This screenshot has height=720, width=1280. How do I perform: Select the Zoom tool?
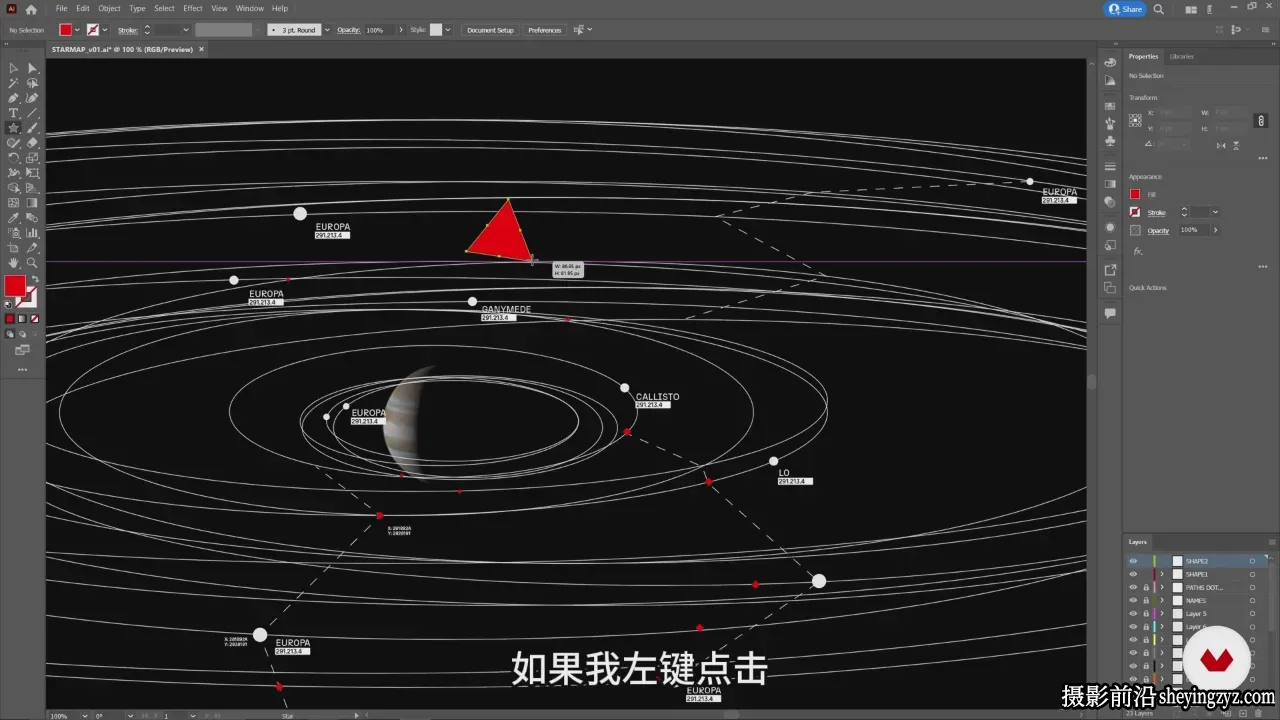click(x=32, y=263)
